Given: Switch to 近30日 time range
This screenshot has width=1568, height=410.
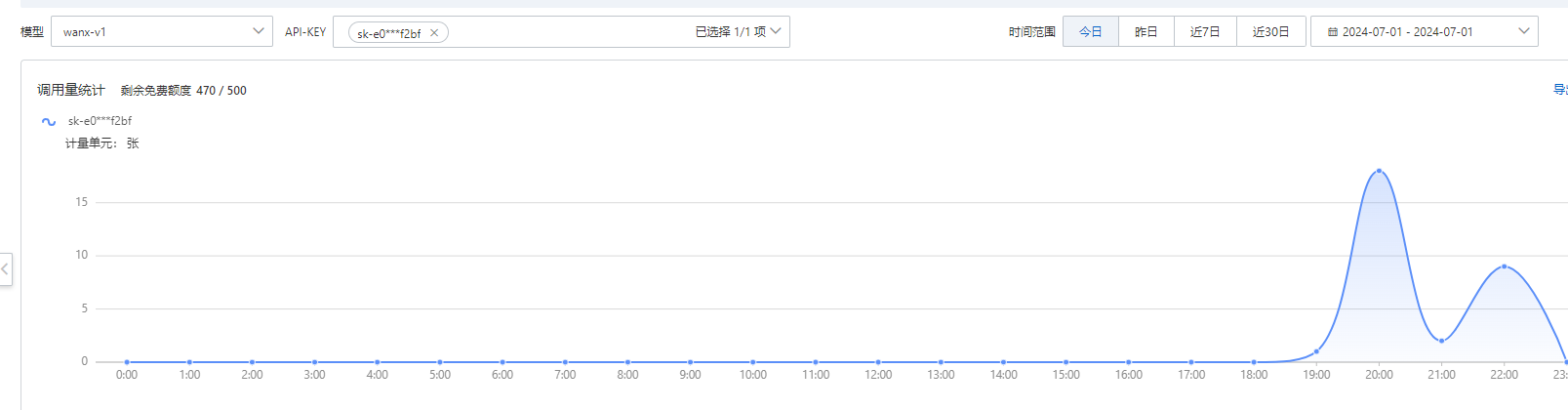Looking at the screenshot, I should pyautogui.click(x=1270, y=31).
